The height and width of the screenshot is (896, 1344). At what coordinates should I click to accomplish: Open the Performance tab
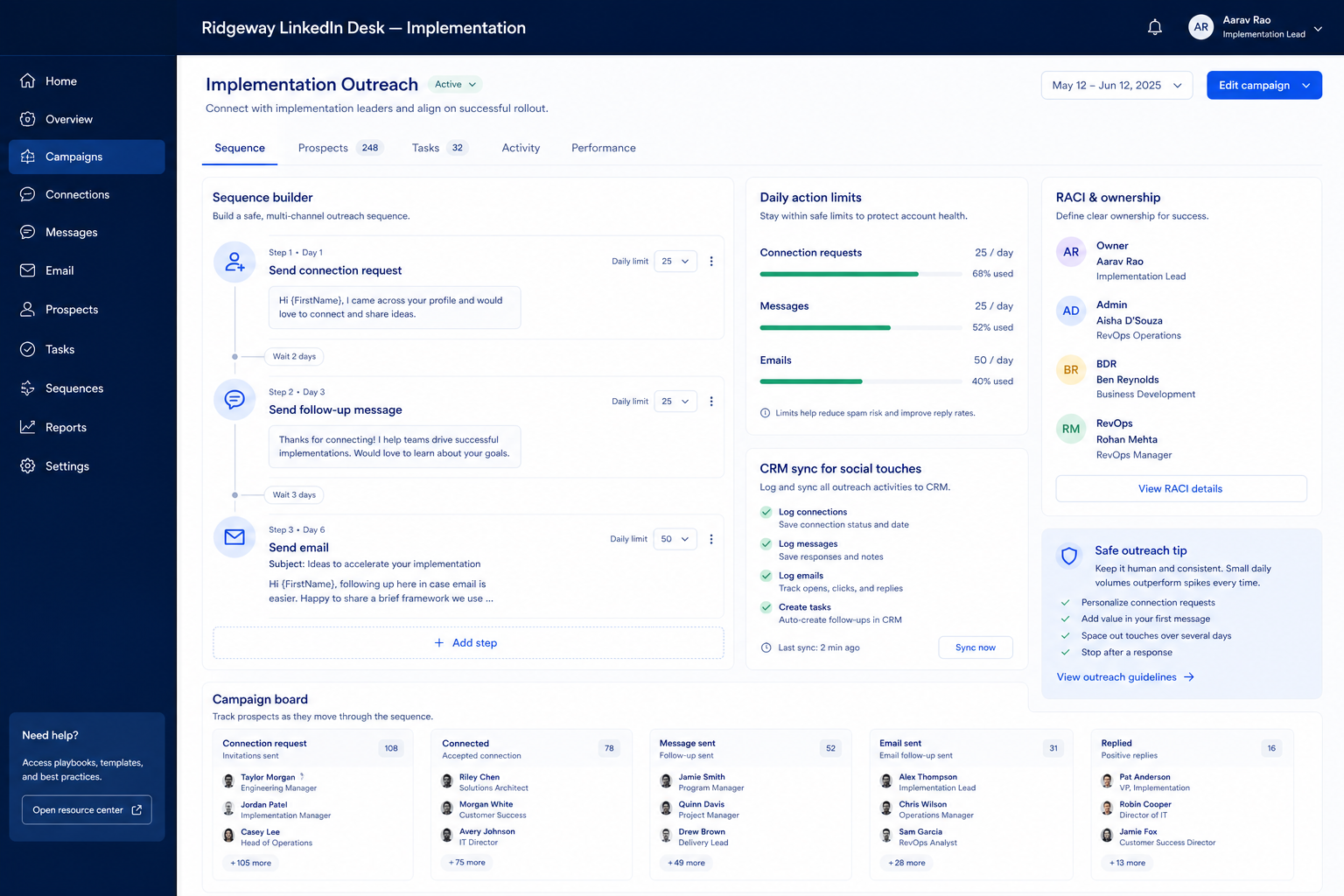point(604,148)
